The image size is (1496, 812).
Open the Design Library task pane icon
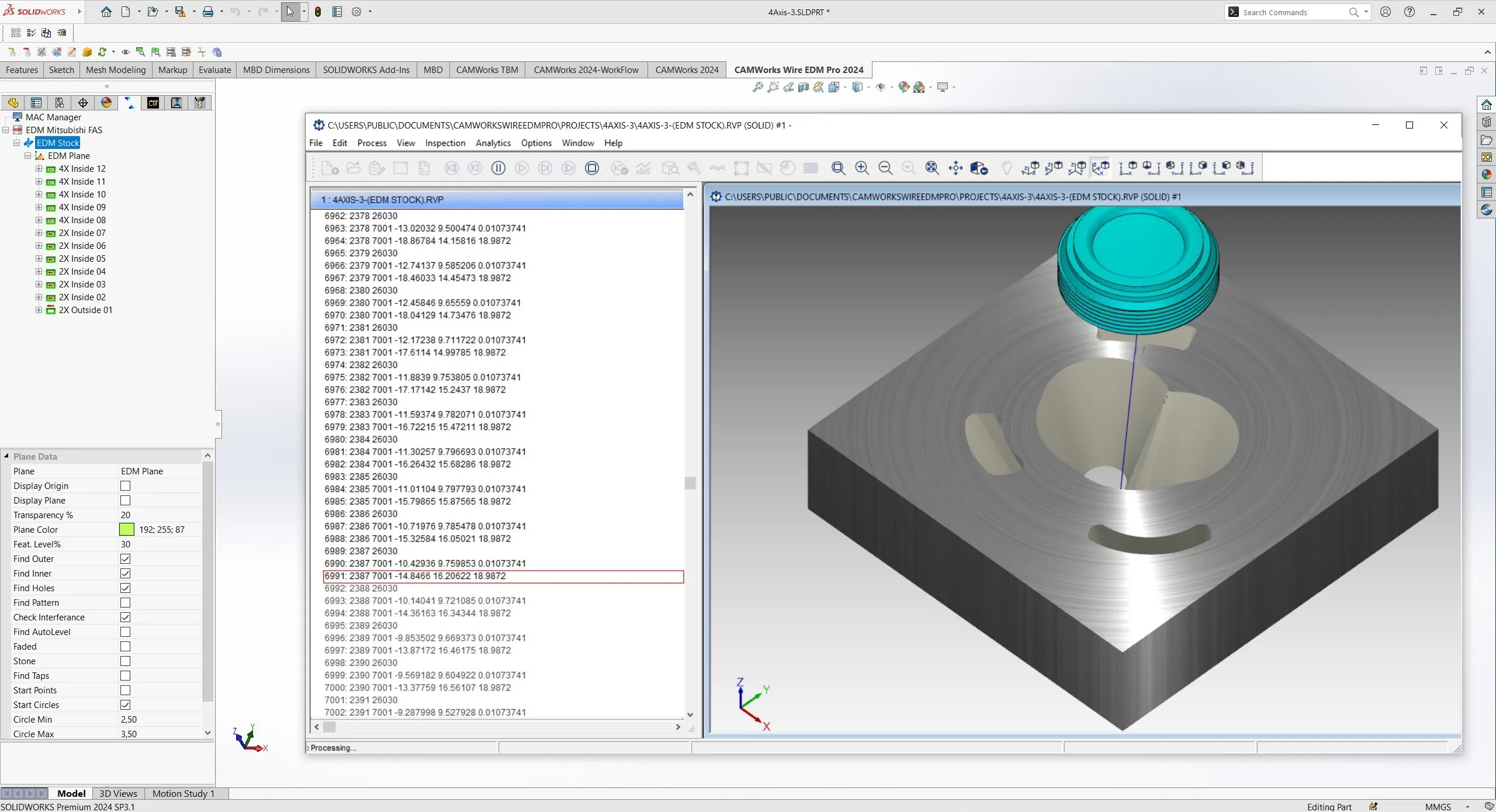coord(1487,122)
